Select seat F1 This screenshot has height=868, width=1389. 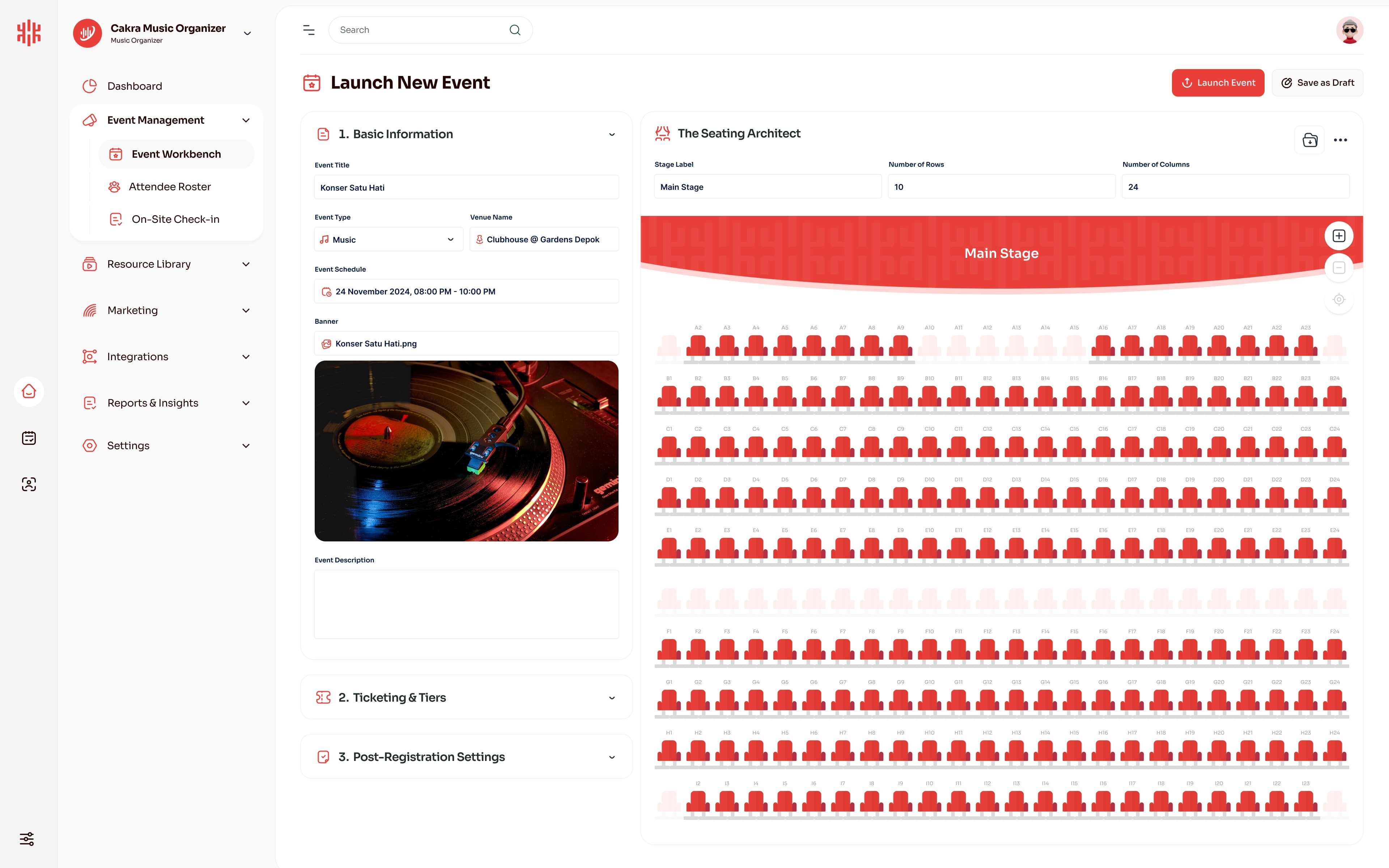669,649
